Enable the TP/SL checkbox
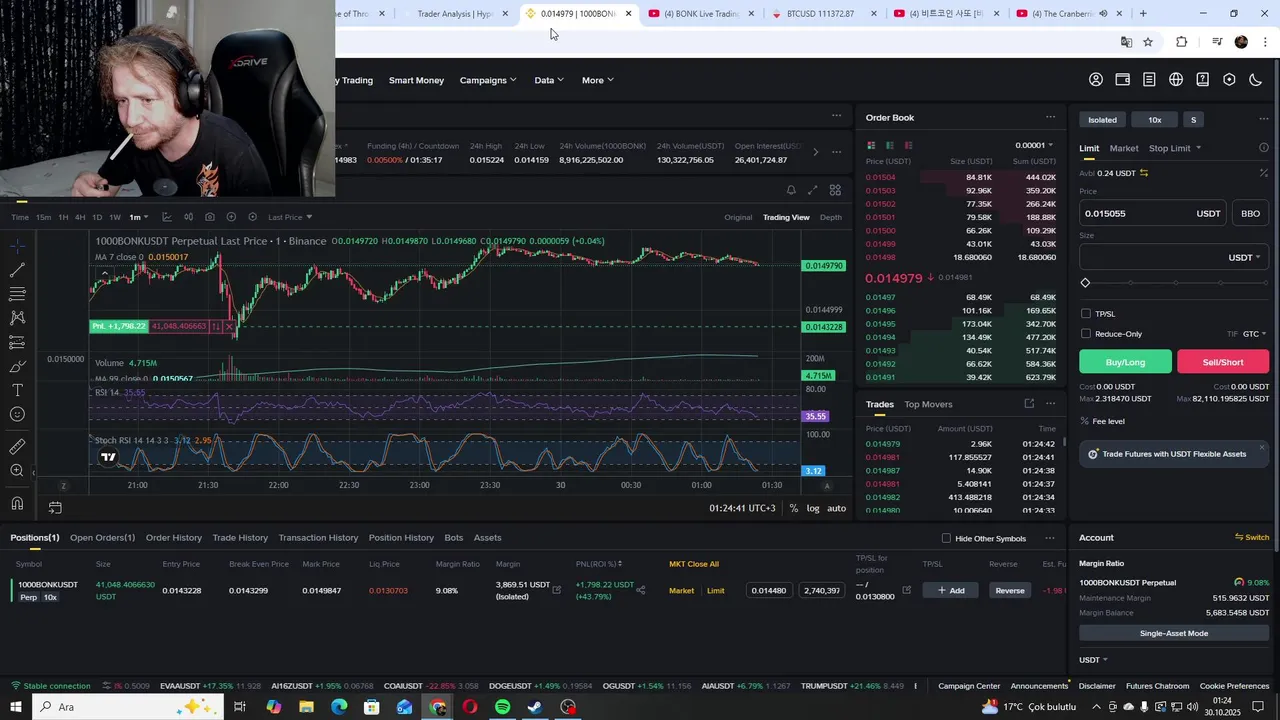 click(x=1086, y=314)
